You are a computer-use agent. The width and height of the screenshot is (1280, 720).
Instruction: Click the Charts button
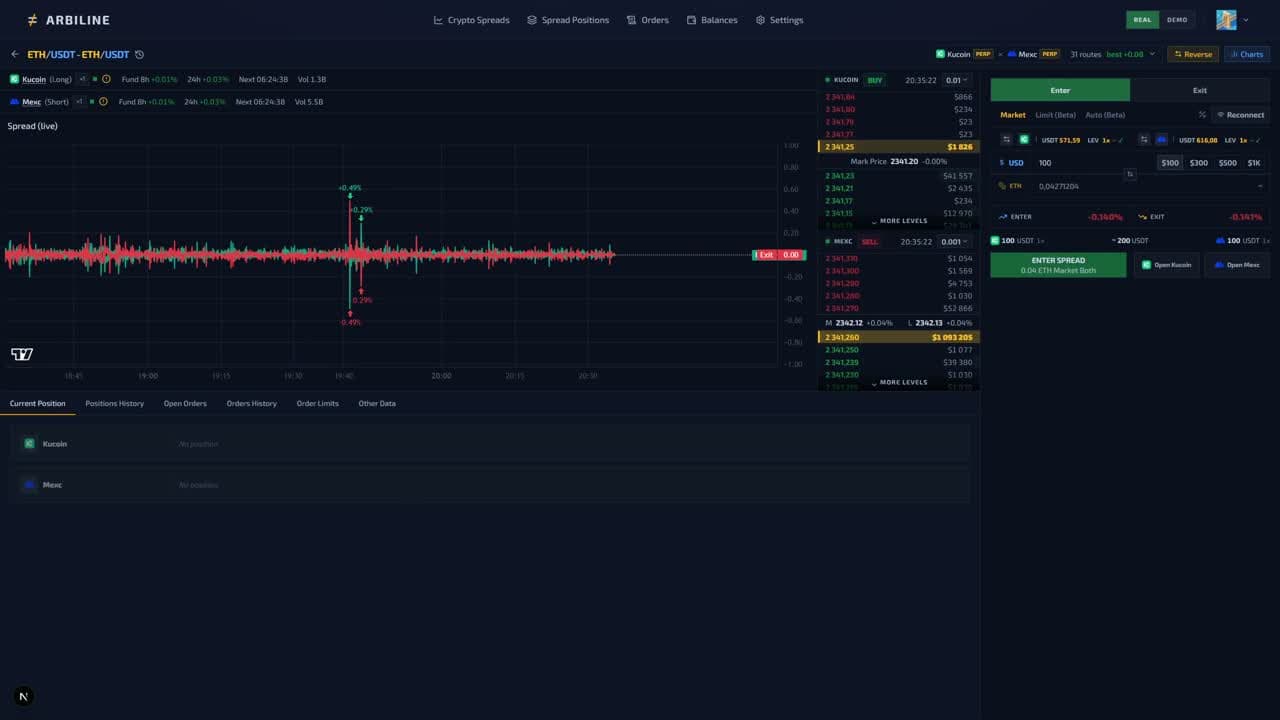(1247, 54)
